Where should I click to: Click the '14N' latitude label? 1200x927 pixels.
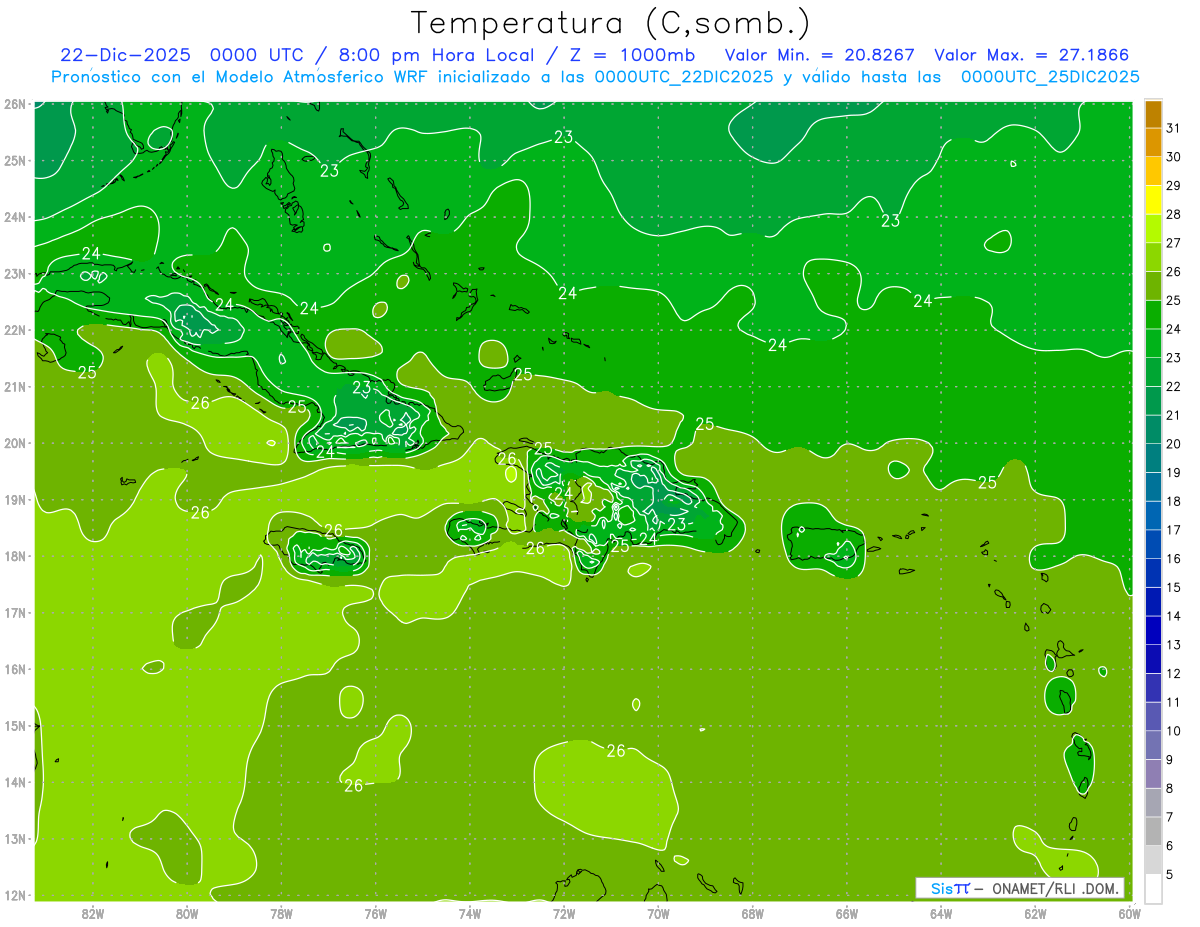15,782
